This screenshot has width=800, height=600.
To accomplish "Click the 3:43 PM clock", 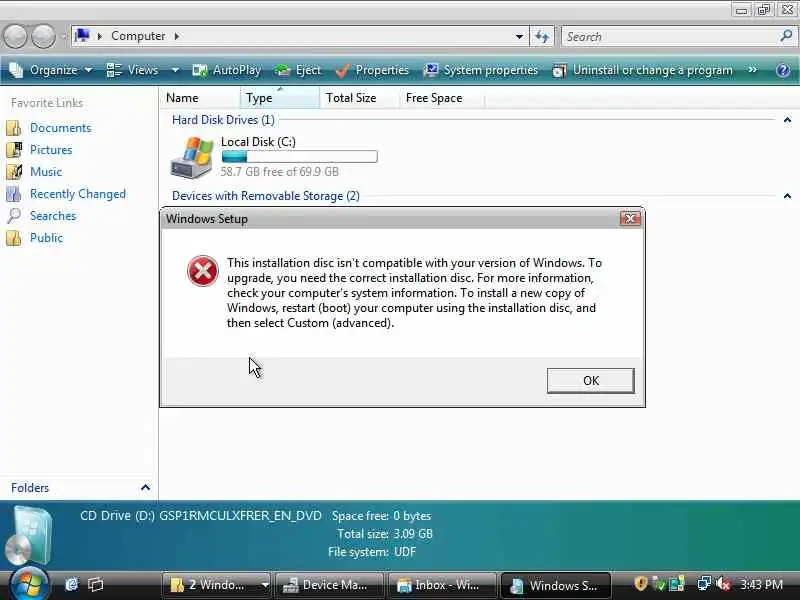I will click(761, 584).
